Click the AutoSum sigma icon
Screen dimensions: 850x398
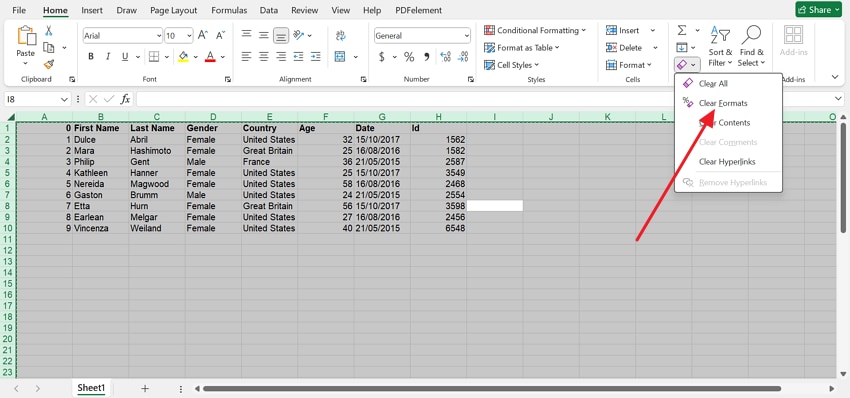point(682,30)
